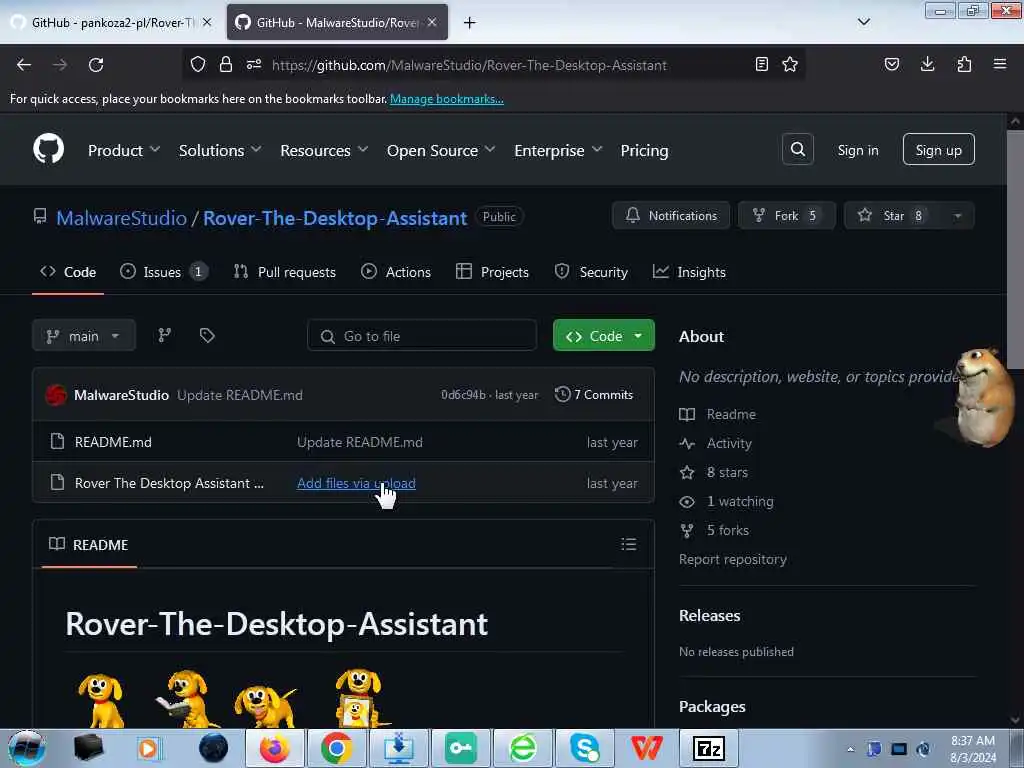Open the Pocket save icon
The height and width of the screenshot is (768, 1024).
tap(892, 64)
